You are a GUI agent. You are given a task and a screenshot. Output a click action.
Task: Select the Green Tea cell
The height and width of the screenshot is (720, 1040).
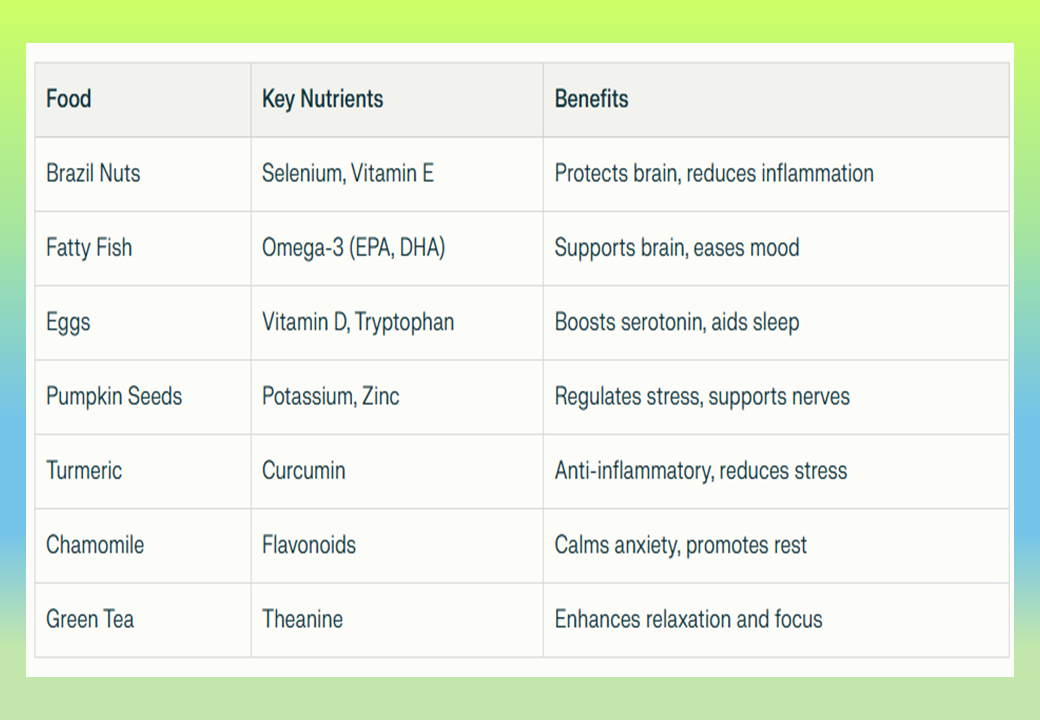coord(90,619)
